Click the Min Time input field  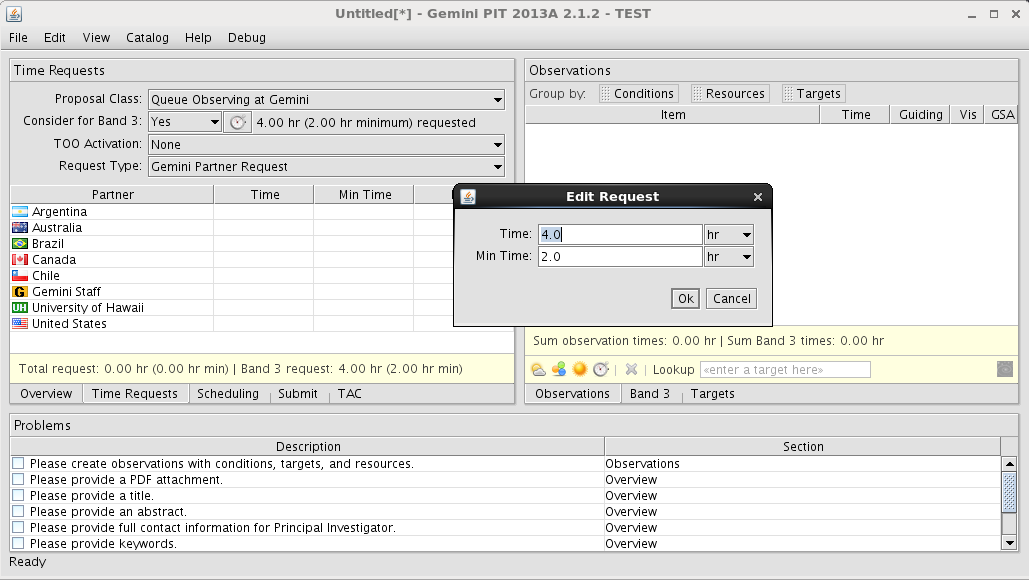click(620, 257)
